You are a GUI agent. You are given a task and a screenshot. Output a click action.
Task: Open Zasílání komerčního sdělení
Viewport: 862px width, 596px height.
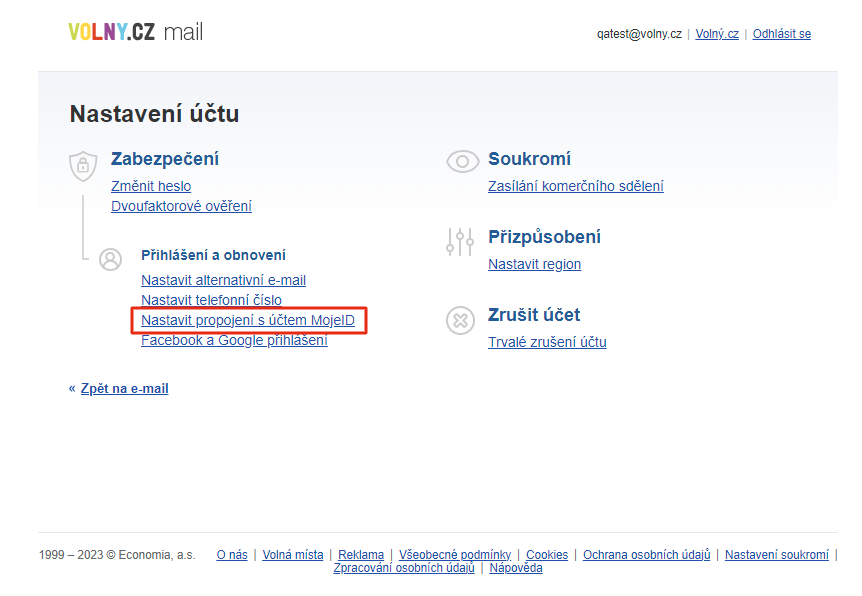(576, 186)
